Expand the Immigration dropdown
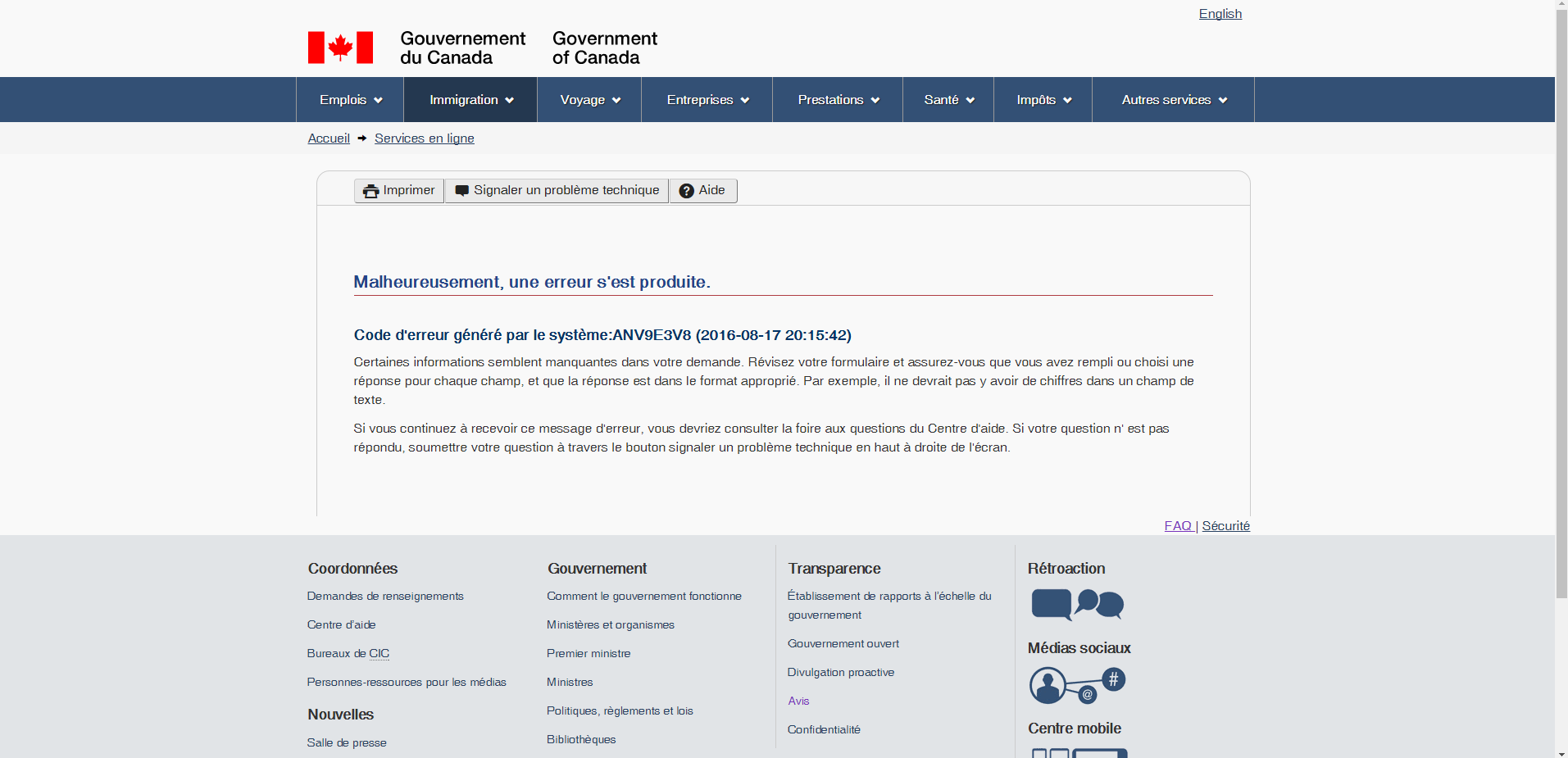Screen dimensions: 1568x758 (470, 100)
